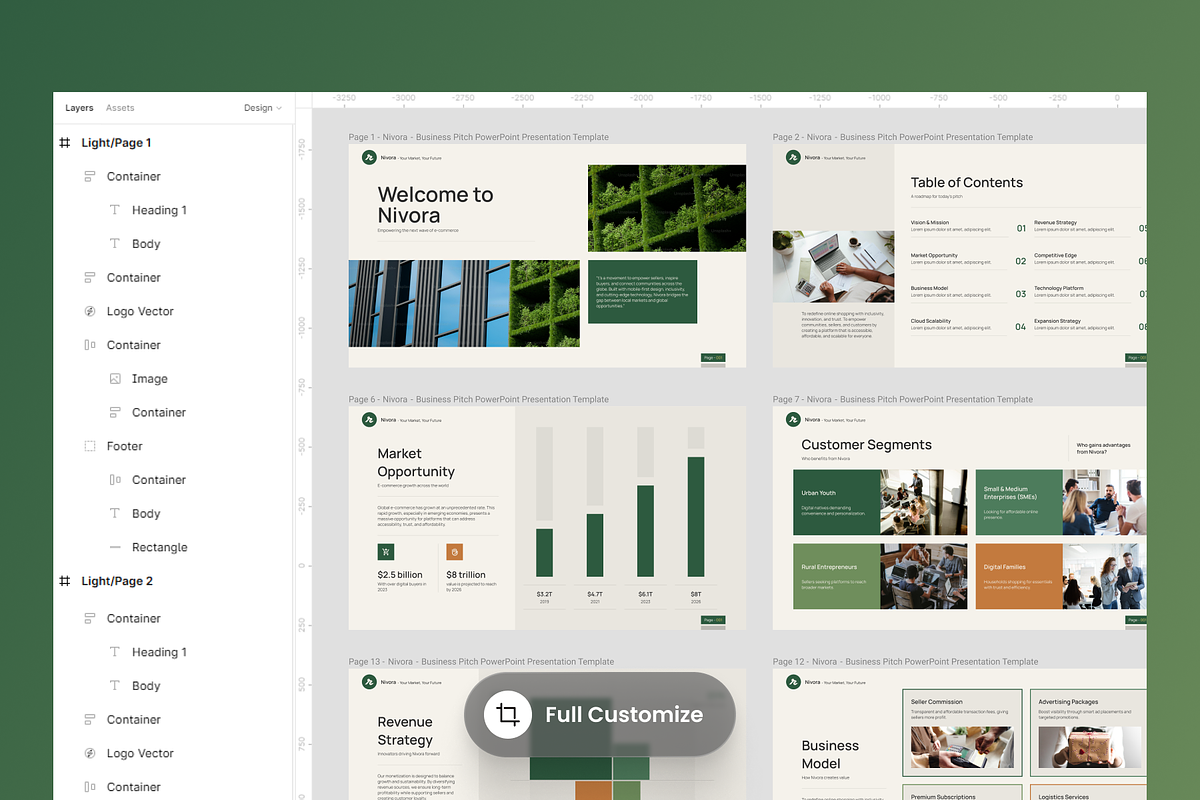This screenshot has height=800, width=1200.
Task: Click the text icon of Heading 1 under Light/Page 2
Action: coord(115,652)
